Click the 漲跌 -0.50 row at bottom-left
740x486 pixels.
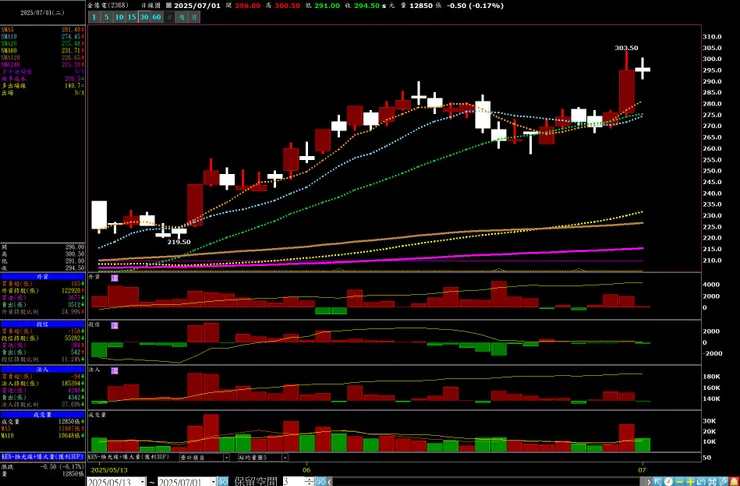[x=42, y=467]
